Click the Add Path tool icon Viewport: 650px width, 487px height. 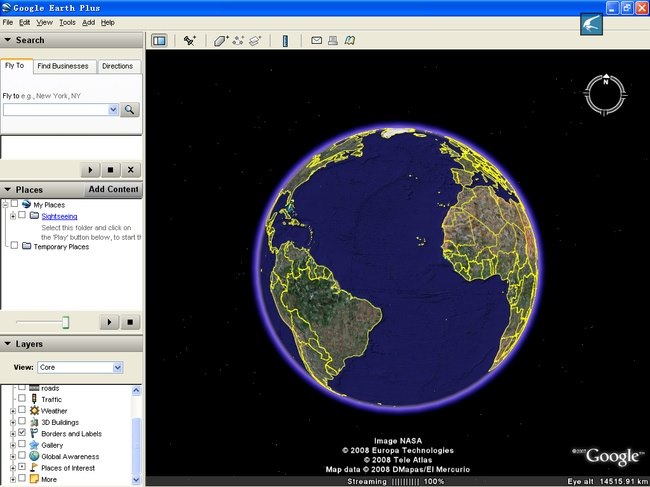click(x=238, y=41)
